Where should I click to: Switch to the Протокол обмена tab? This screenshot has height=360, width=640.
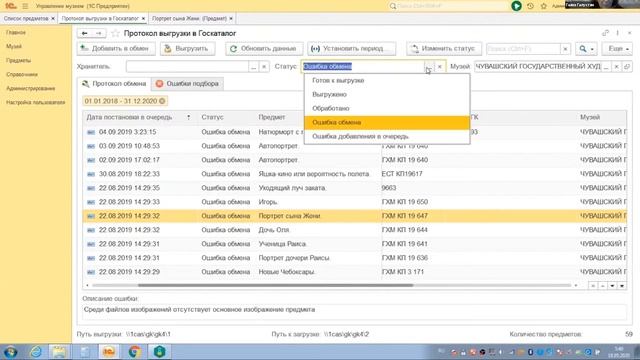114,84
